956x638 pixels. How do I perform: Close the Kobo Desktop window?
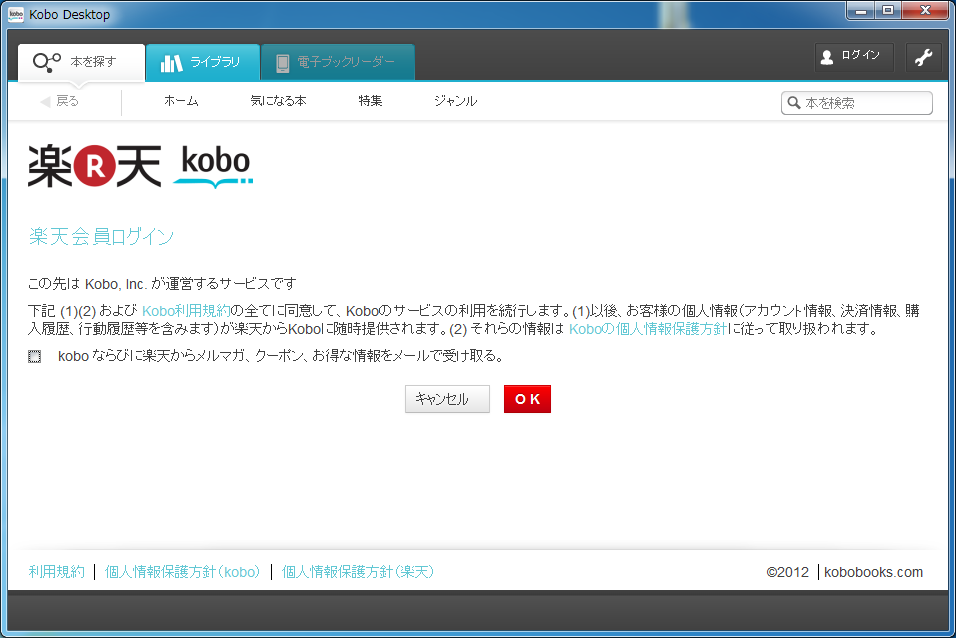[x=925, y=10]
